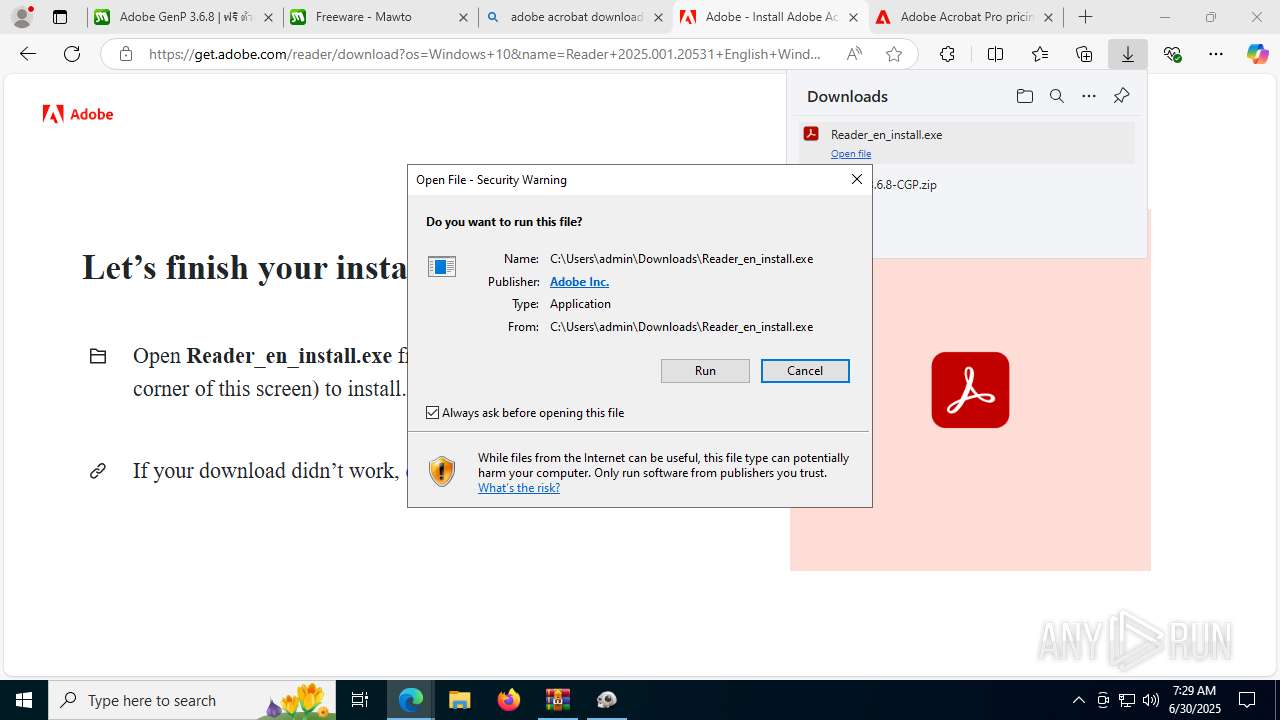The width and height of the screenshot is (1280, 720).
Task: Go back with the browser back arrow
Action: pyautogui.click(x=28, y=54)
